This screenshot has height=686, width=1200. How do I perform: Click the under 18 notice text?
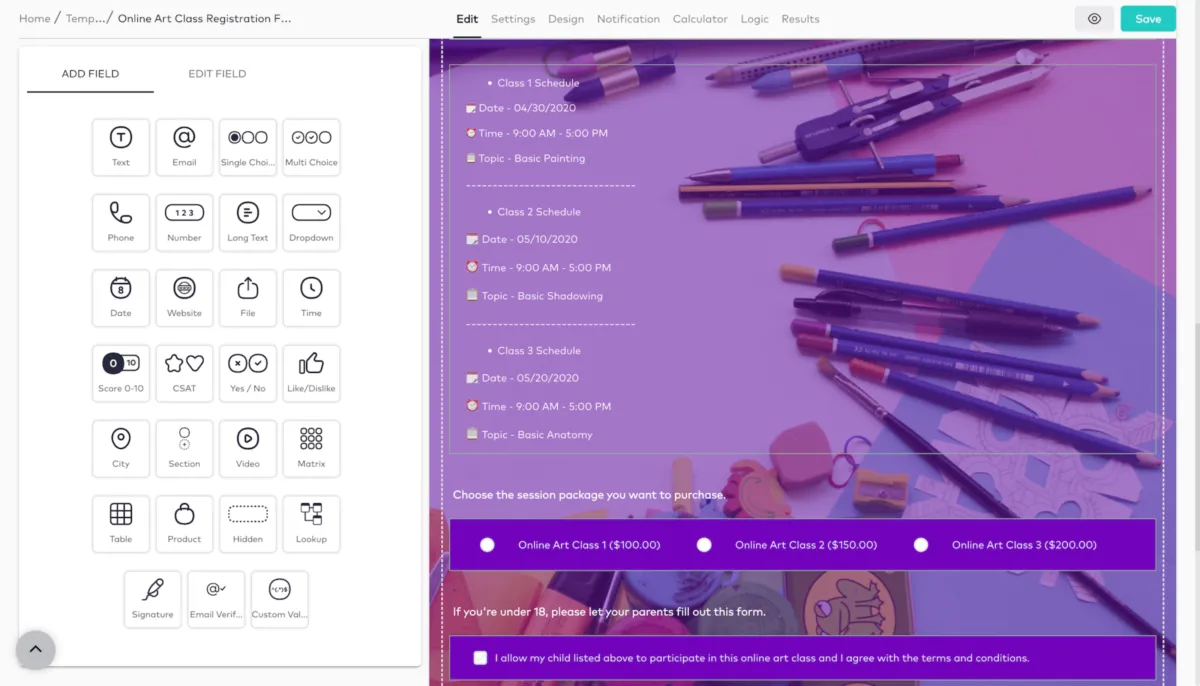[x=609, y=612]
